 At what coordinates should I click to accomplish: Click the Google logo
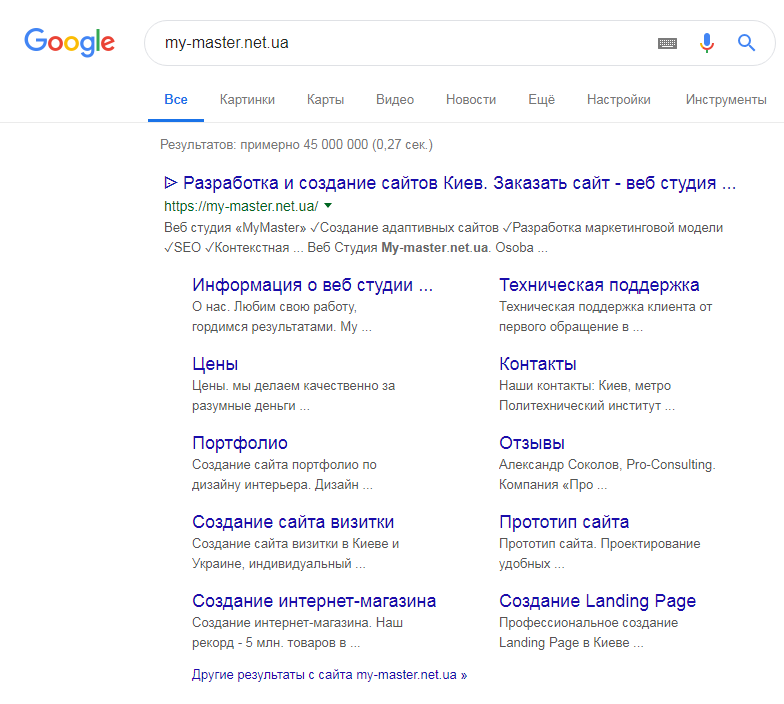pos(70,42)
